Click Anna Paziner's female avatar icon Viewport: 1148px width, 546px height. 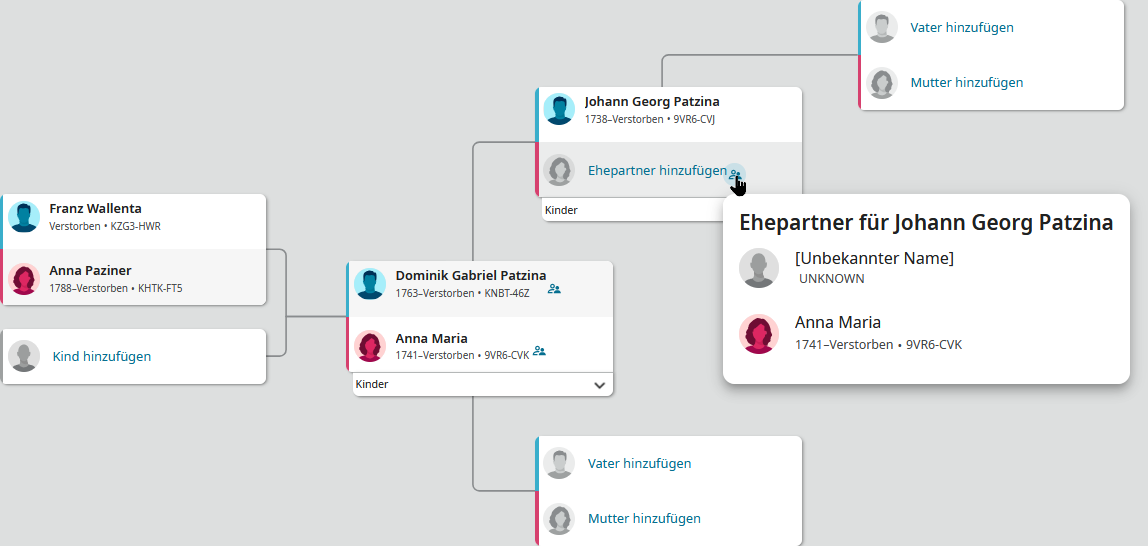click(24, 279)
